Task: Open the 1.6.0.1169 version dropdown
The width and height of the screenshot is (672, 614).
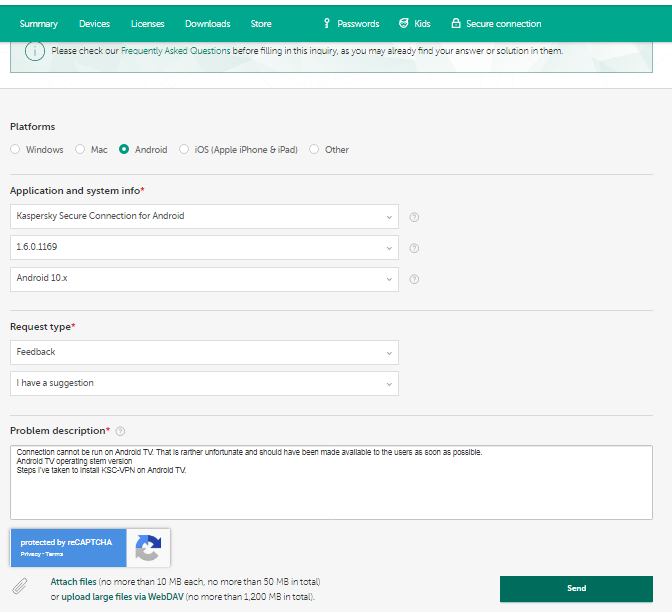Action: pos(204,247)
